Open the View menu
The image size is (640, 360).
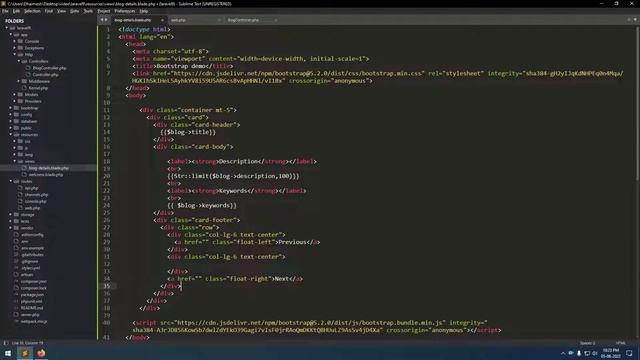coord(61,11)
